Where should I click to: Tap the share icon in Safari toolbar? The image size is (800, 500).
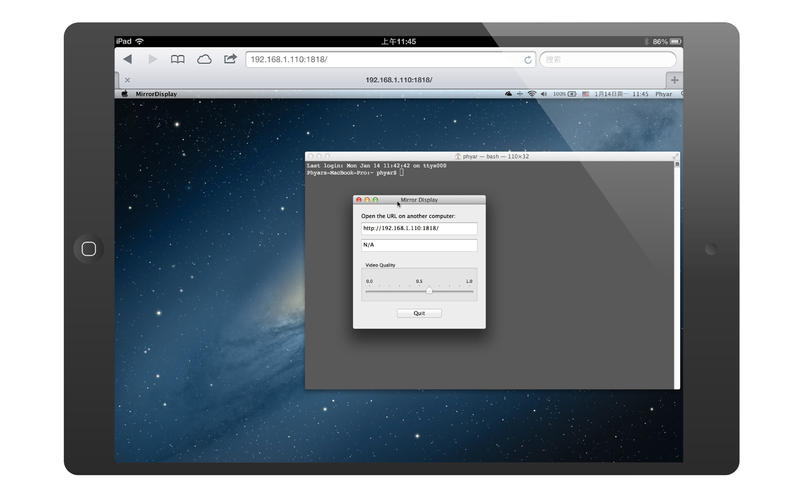[230, 59]
